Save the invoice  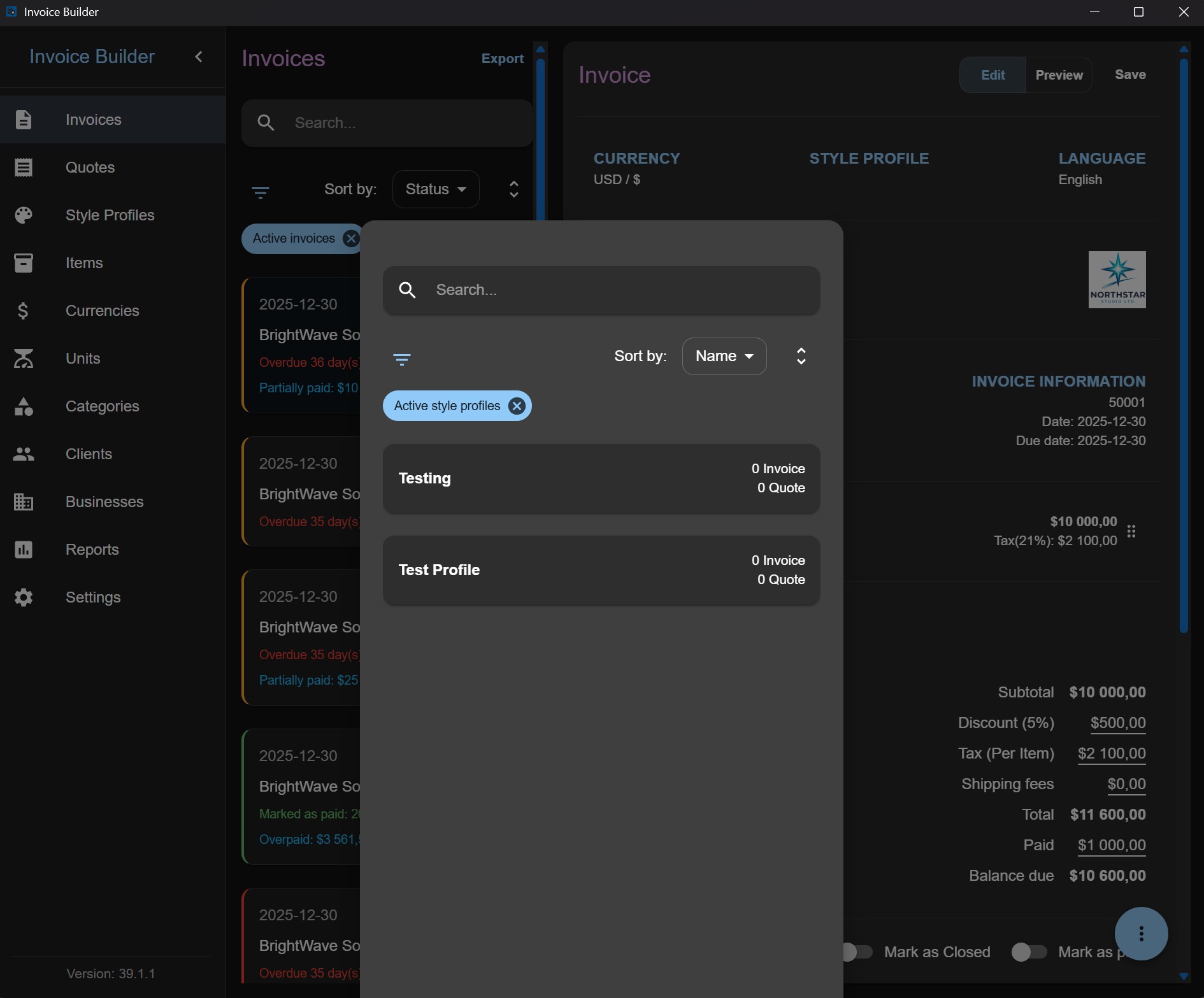coord(1130,75)
